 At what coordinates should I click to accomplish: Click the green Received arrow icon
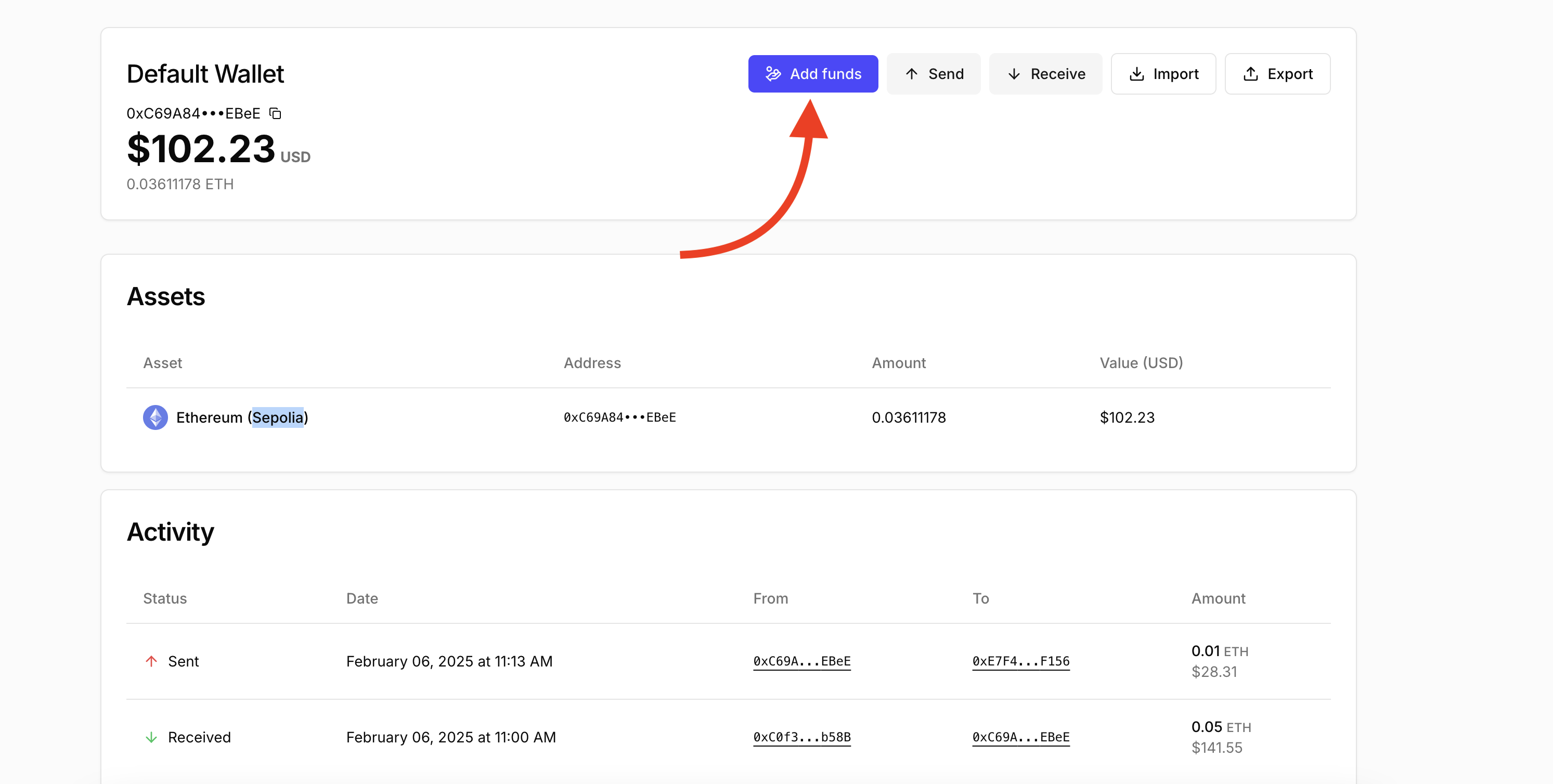[x=151, y=737]
